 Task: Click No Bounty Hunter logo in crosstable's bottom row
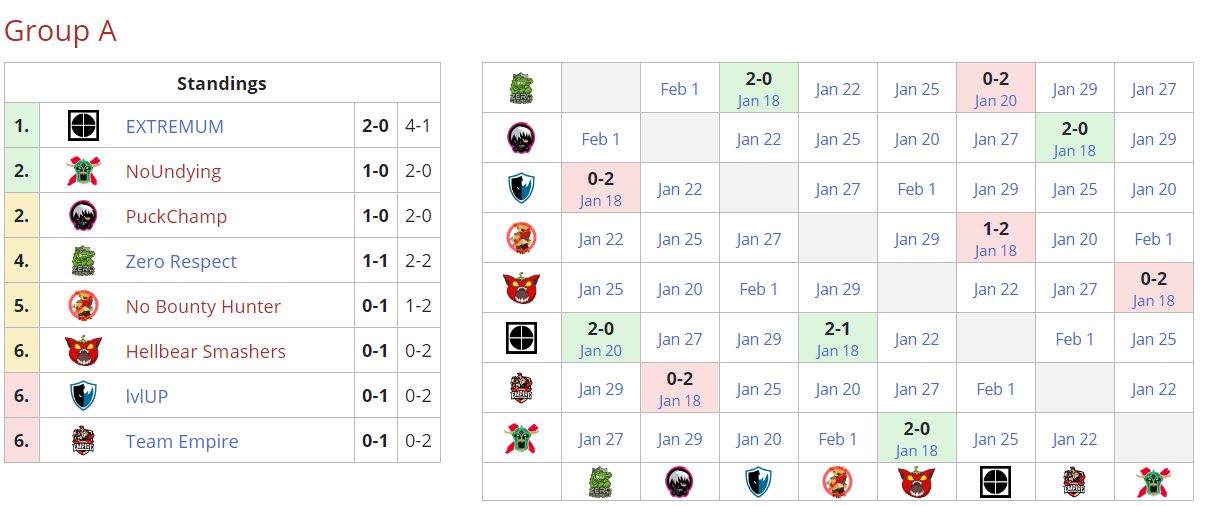[x=837, y=482]
